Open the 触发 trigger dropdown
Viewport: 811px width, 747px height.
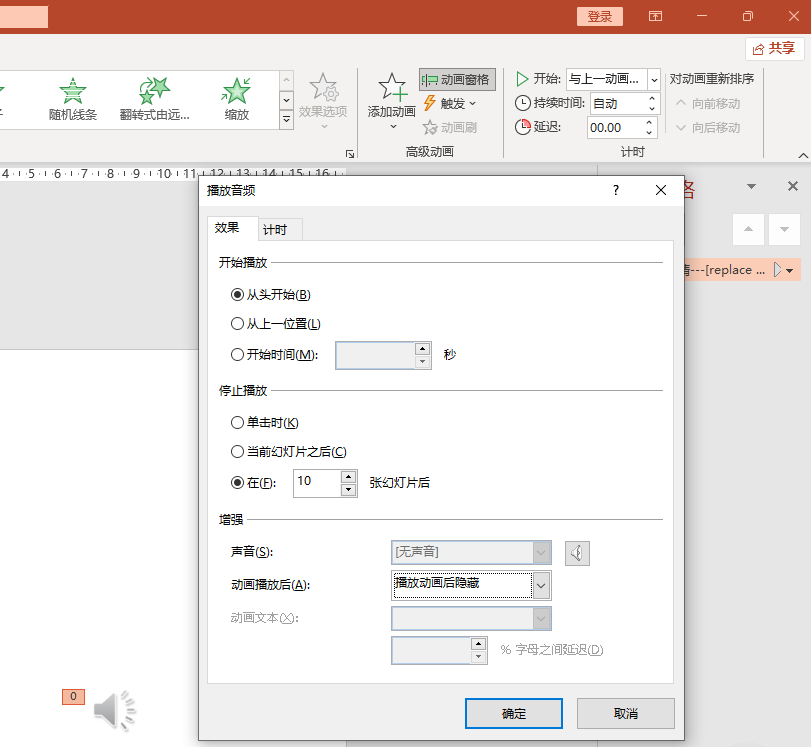pyautogui.click(x=450, y=103)
